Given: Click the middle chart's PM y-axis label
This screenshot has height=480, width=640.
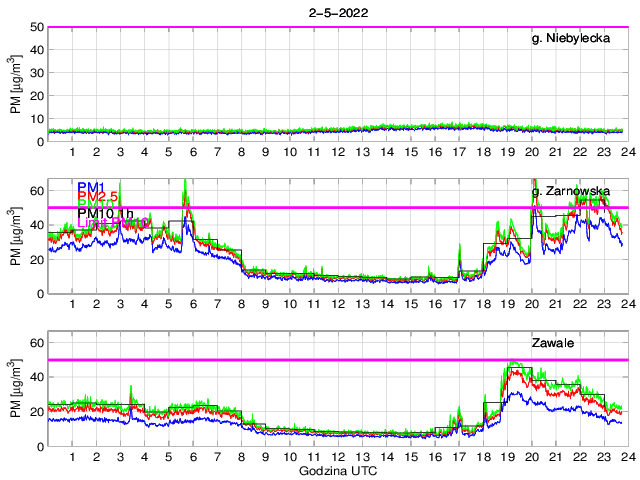Looking at the screenshot, I should (16, 236).
